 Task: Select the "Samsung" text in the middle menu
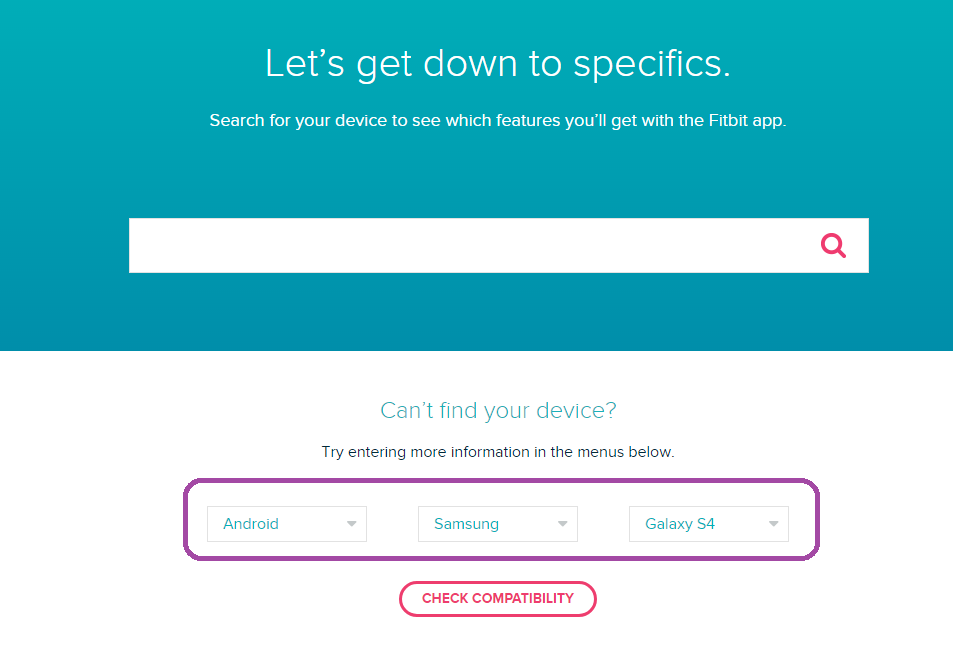(x=466, y=524)
